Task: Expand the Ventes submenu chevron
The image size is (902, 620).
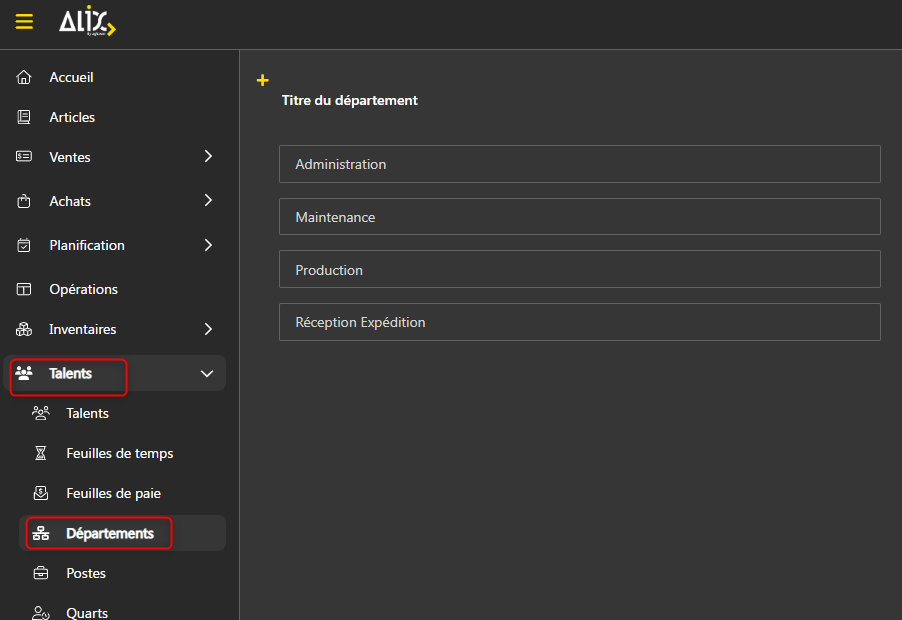Action: (x=208, y=157)
